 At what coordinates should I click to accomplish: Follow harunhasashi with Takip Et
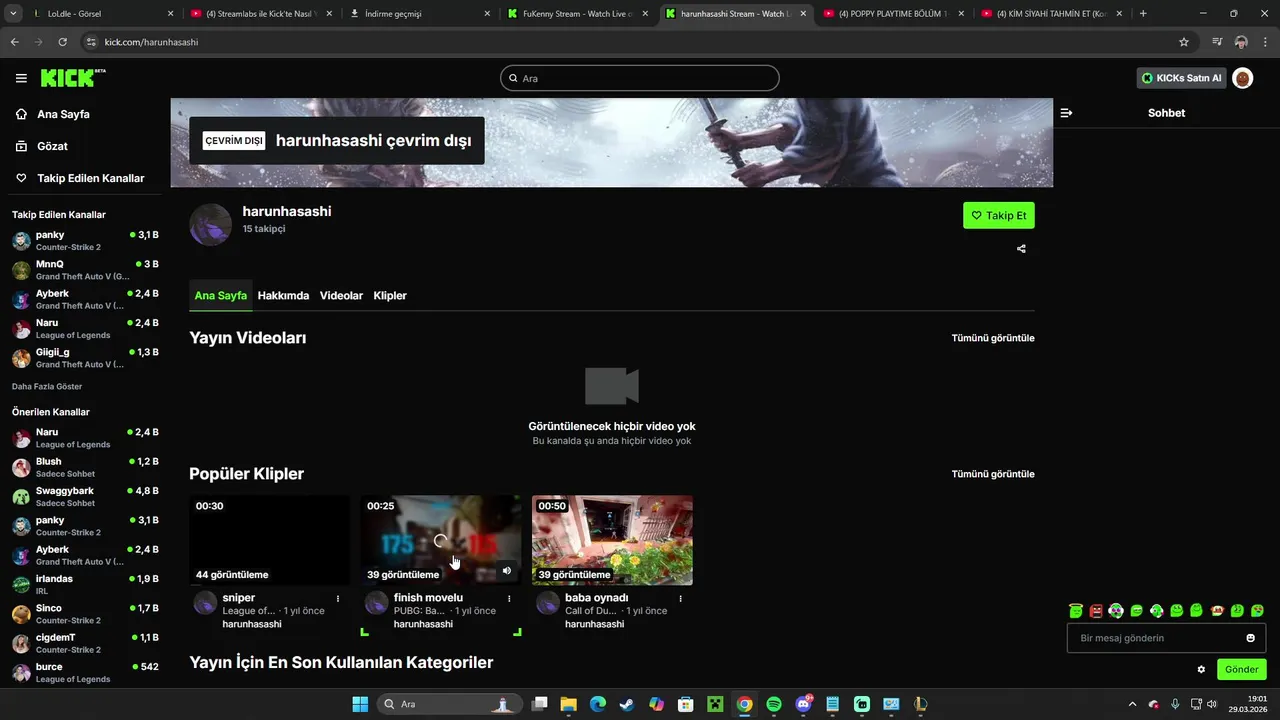[999, 215]
